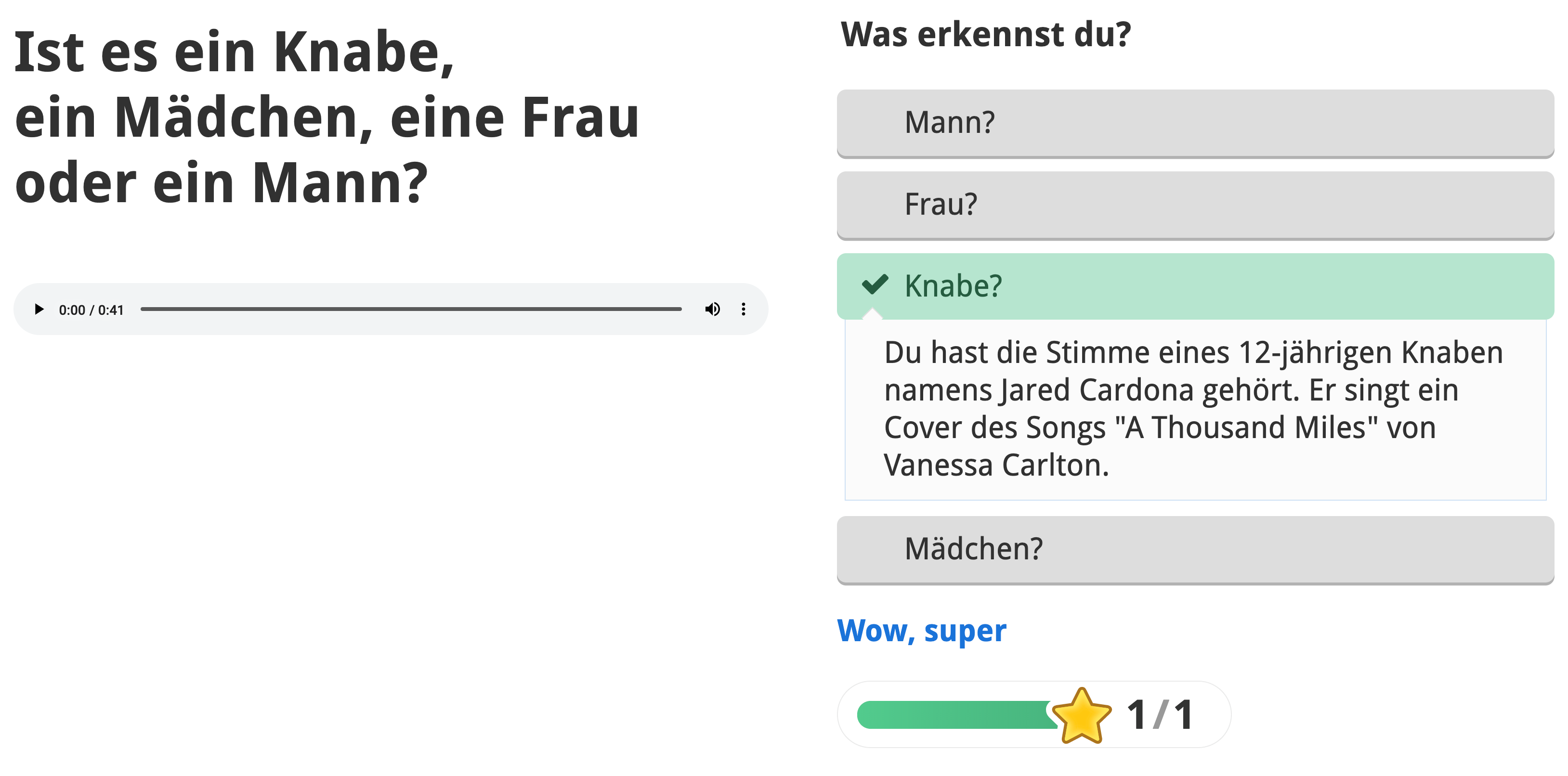Play the audio clip

[39, 309]
